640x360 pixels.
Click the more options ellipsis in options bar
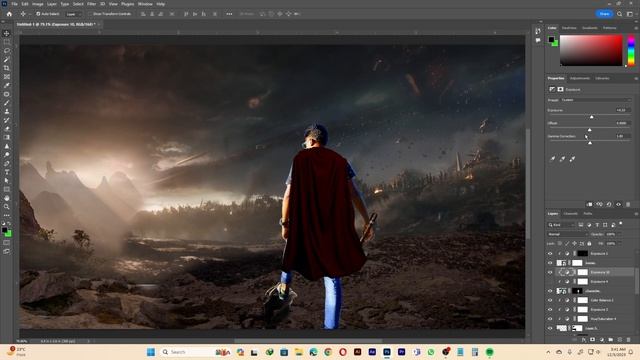tap(229, 14)
